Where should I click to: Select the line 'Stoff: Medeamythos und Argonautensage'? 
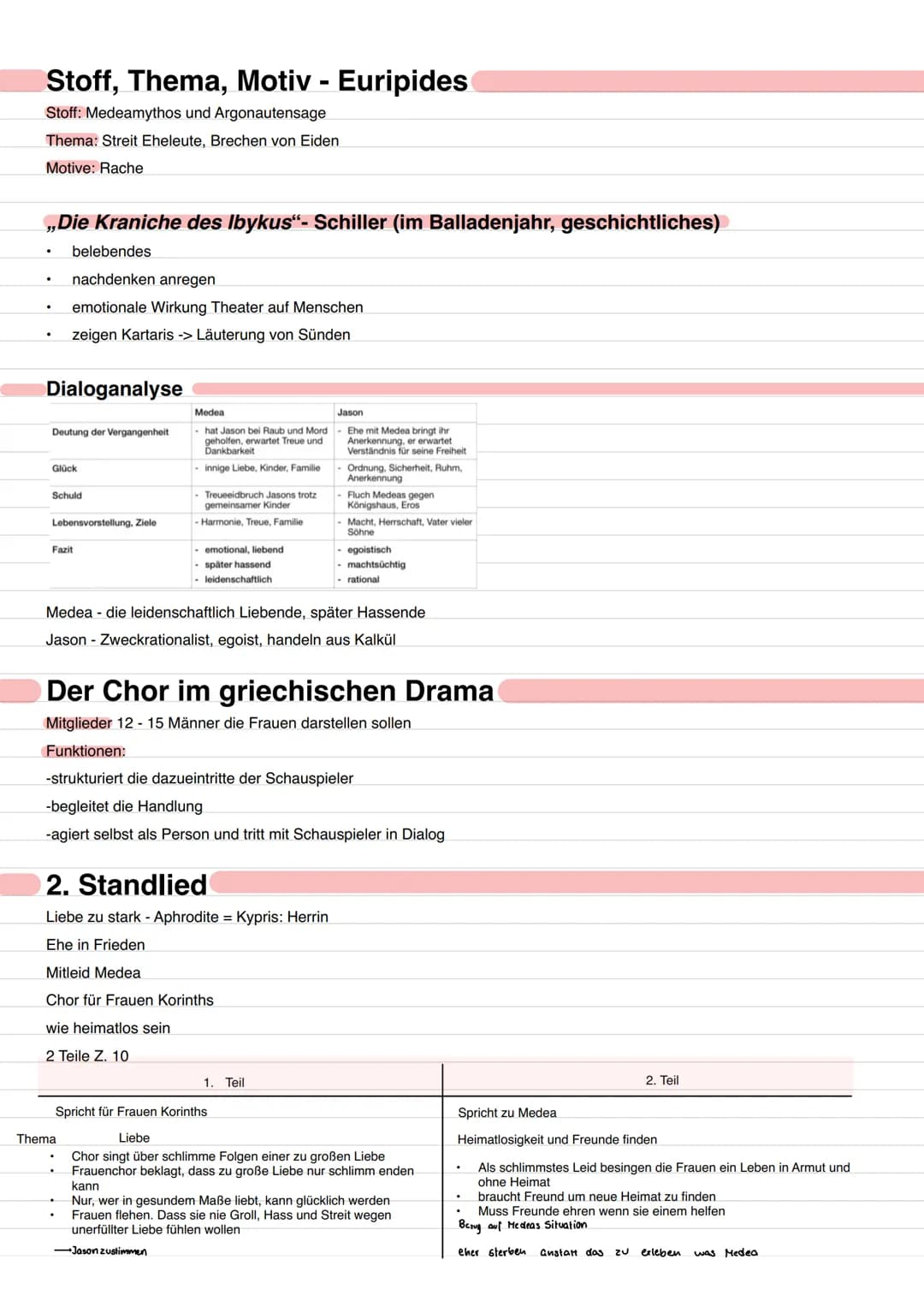(186, 113)
